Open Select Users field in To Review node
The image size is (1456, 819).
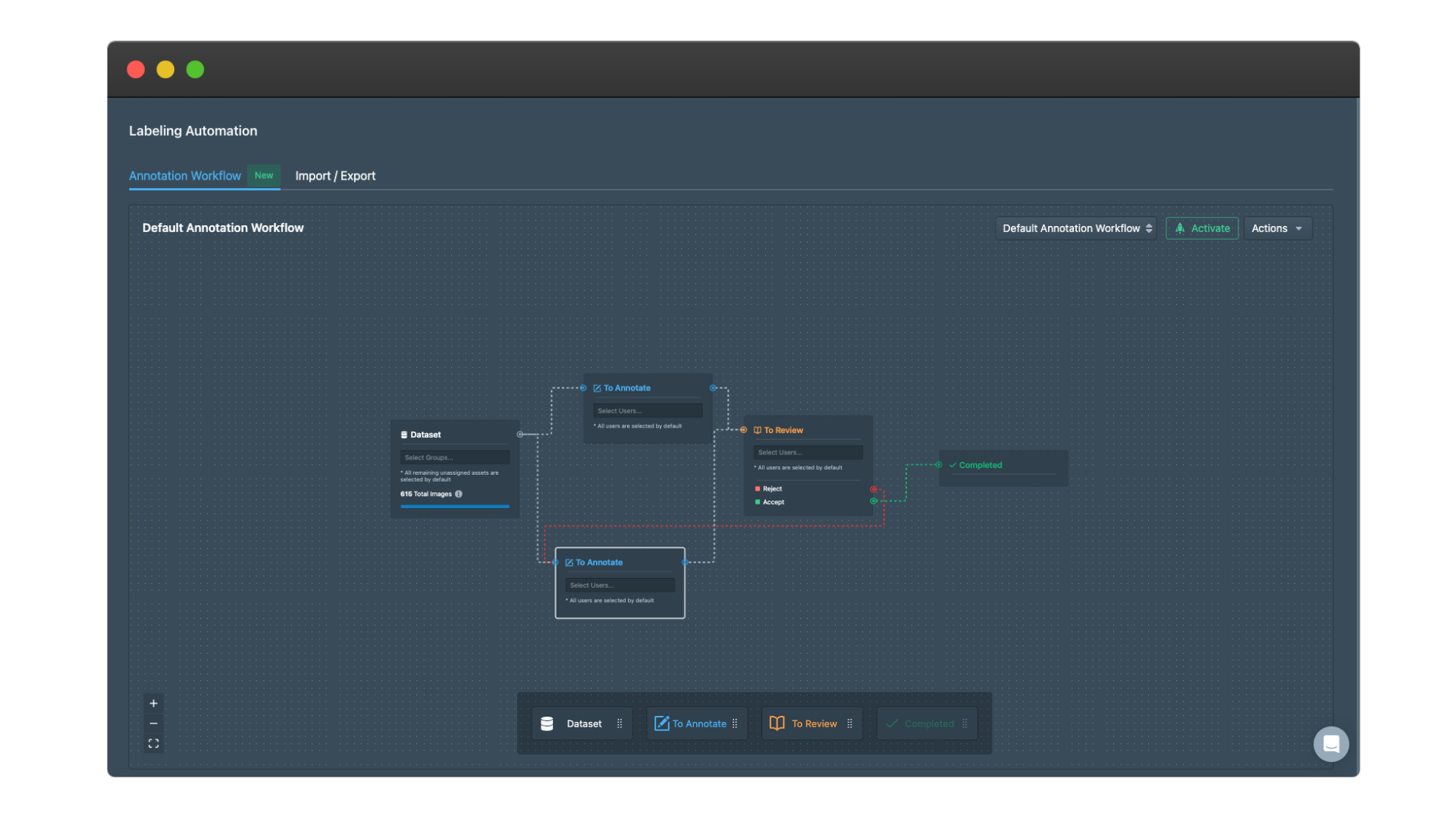pyautogui.click(x=808, y=453)
